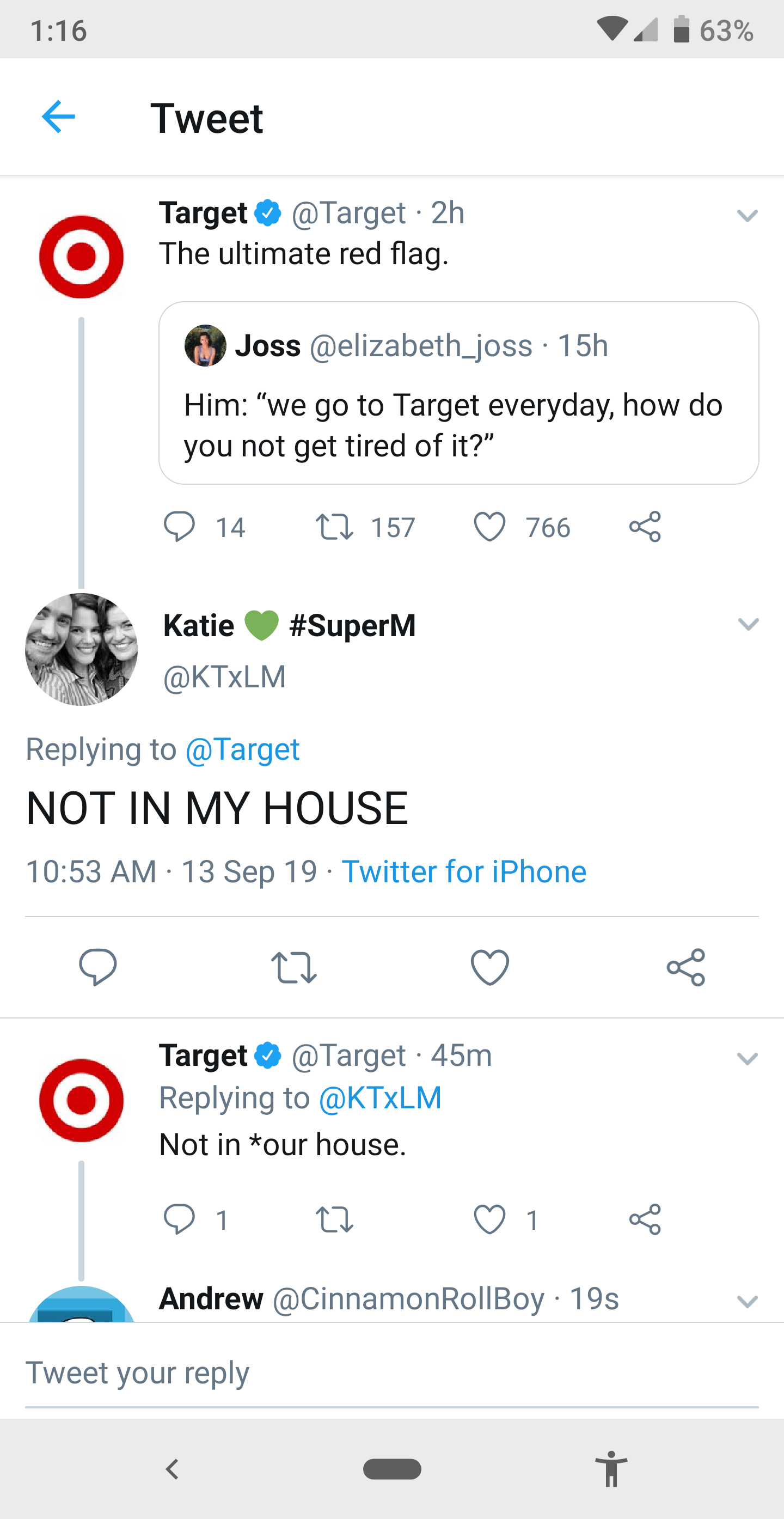This screenshot has height=1519, width=784.
Task: View Katie's profile picture
Action: pyautogui.click(x=81, y=649)
